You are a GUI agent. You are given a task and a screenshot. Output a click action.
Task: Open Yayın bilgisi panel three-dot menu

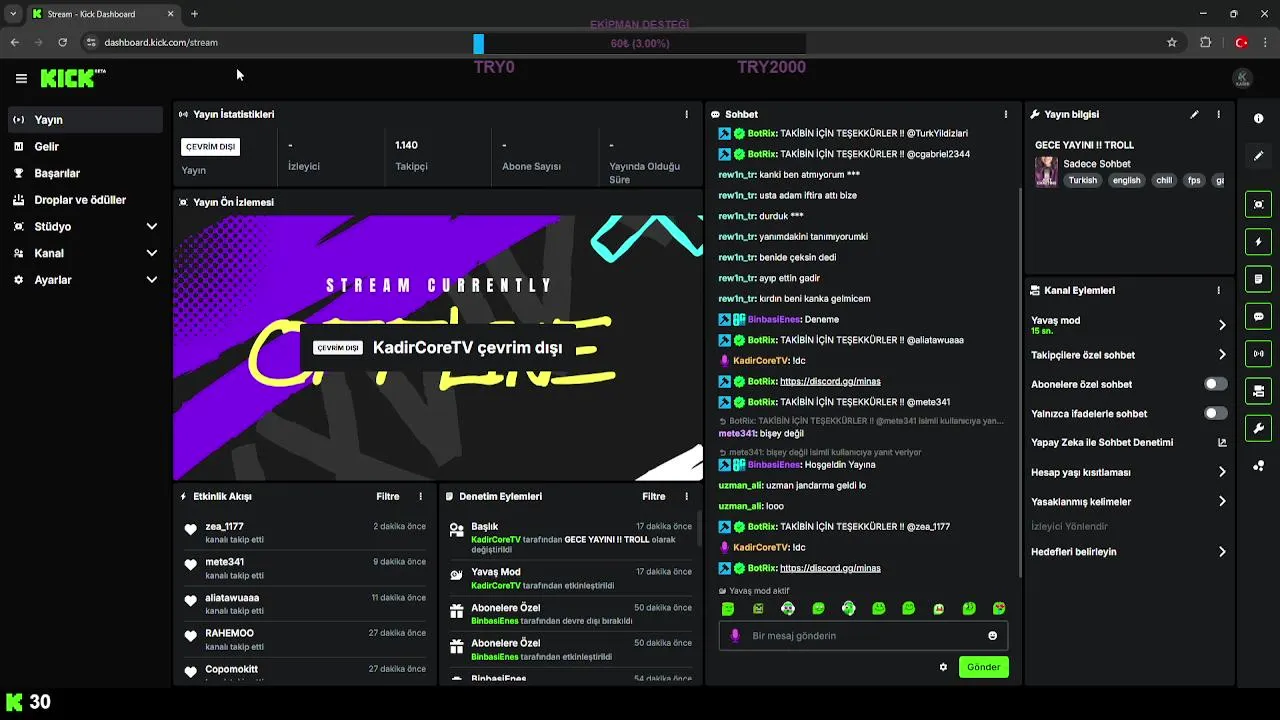click(x=1218, y=114)
